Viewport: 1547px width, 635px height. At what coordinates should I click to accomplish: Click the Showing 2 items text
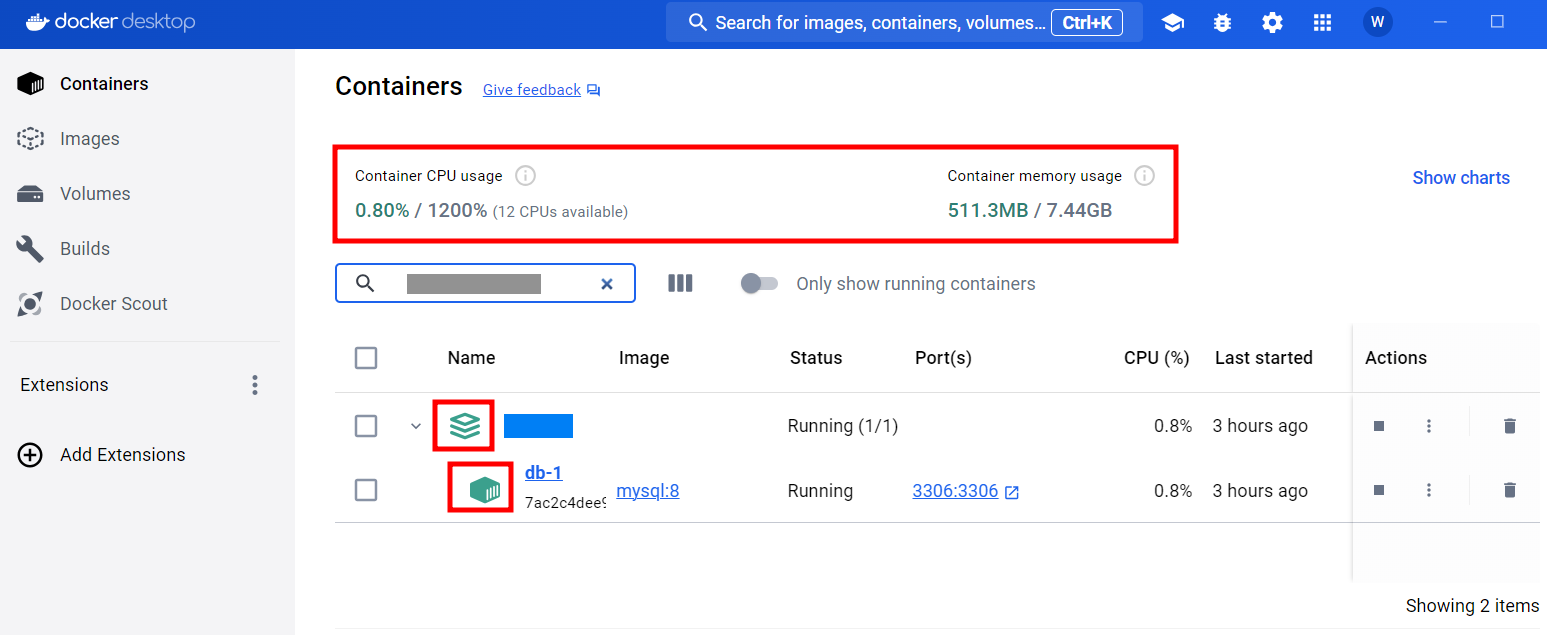point(1472,606)
